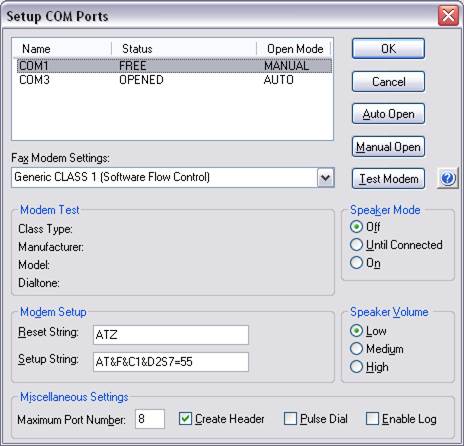Click the Test Modem button
This screenshot has width=464, height=446.
coord(388,179)
